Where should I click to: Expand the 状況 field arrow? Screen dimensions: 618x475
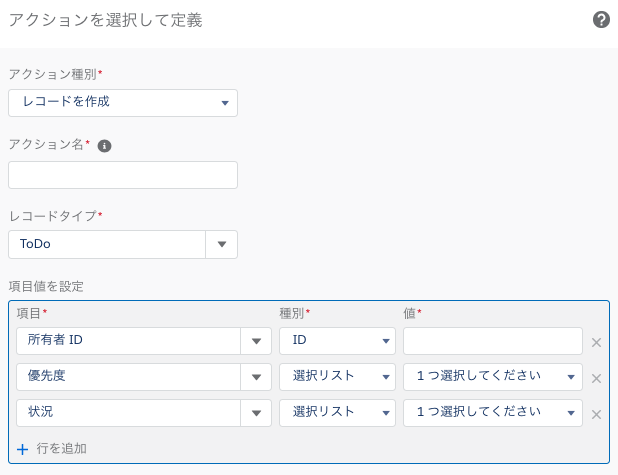(256, 413)
